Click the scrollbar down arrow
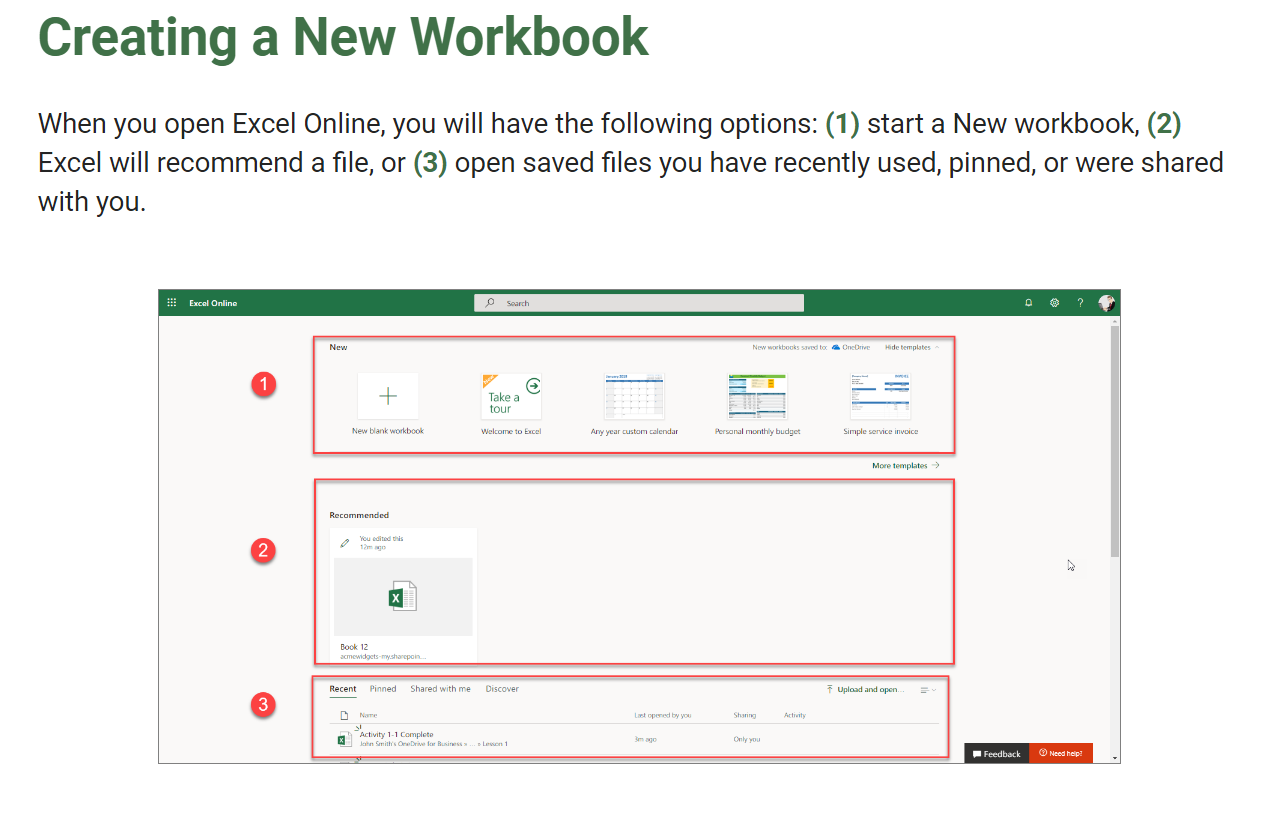1279x815 pixels. pyautogui.click(x=1115, y=758)
